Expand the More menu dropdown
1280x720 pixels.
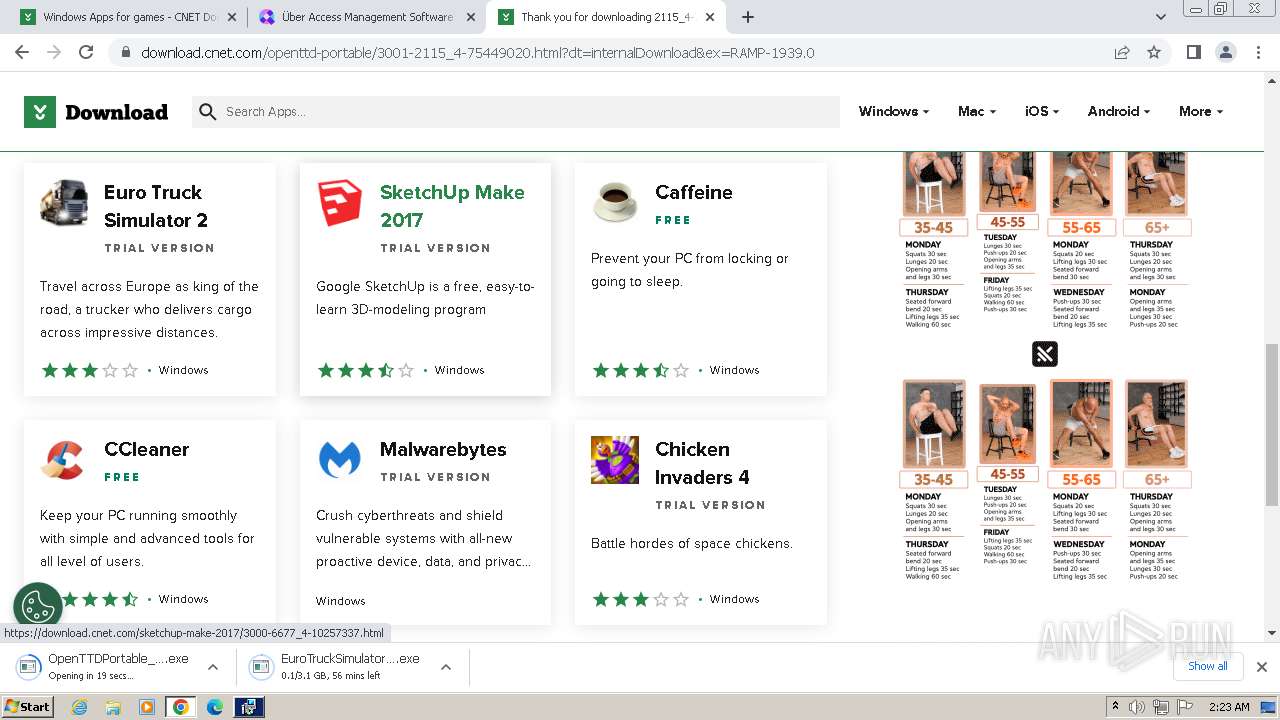1201,112
